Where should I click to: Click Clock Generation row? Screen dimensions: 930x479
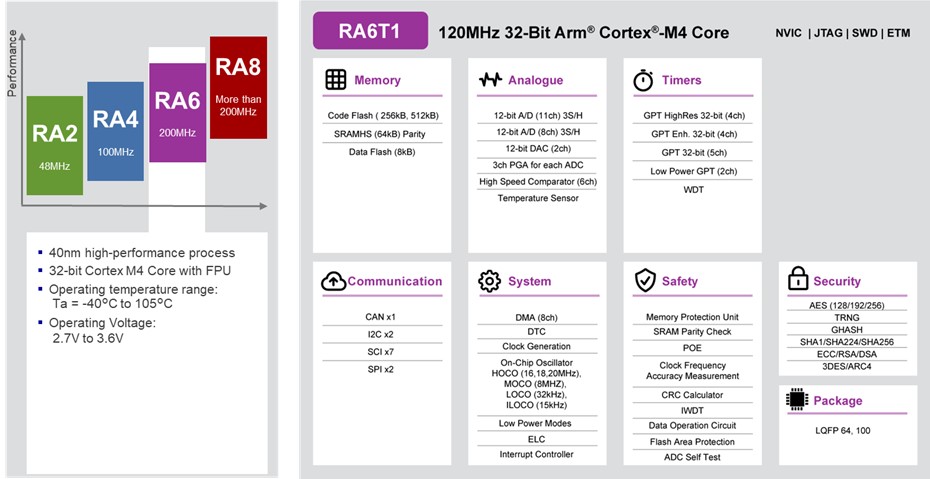tap(537, 346)
